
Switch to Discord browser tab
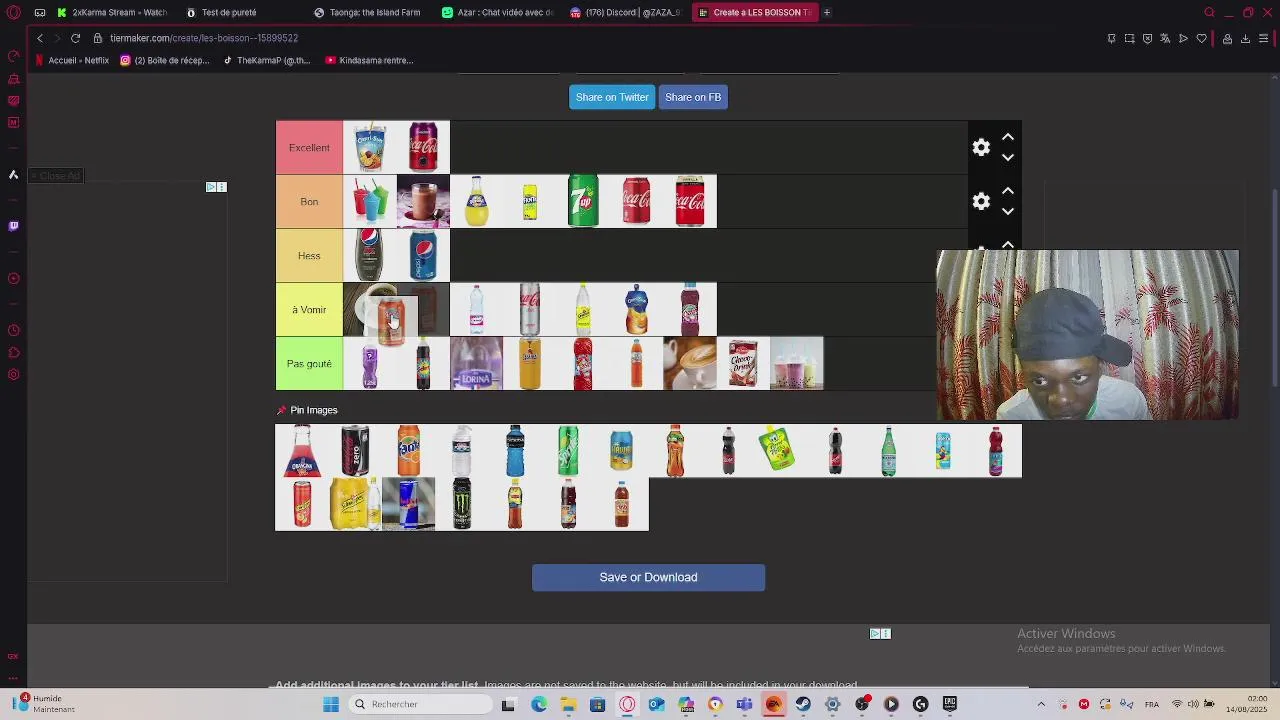[x=625, y=12]
